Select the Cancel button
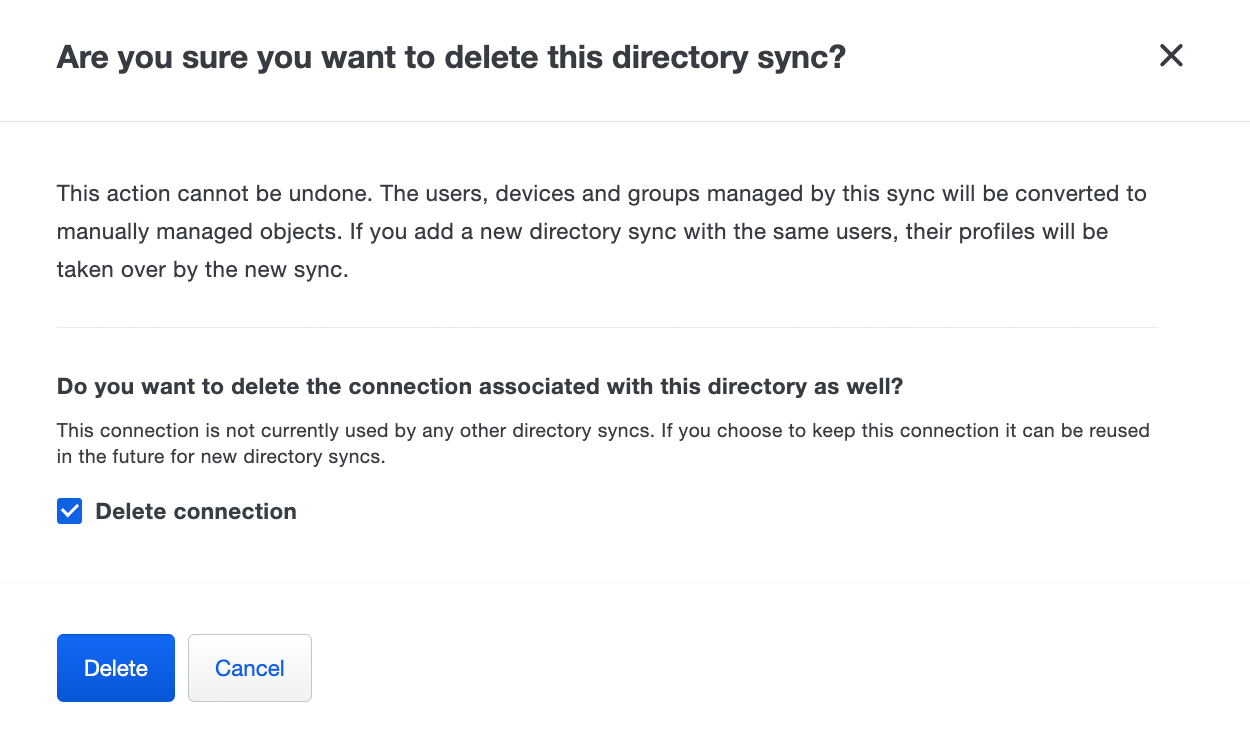 click(249, 667)
